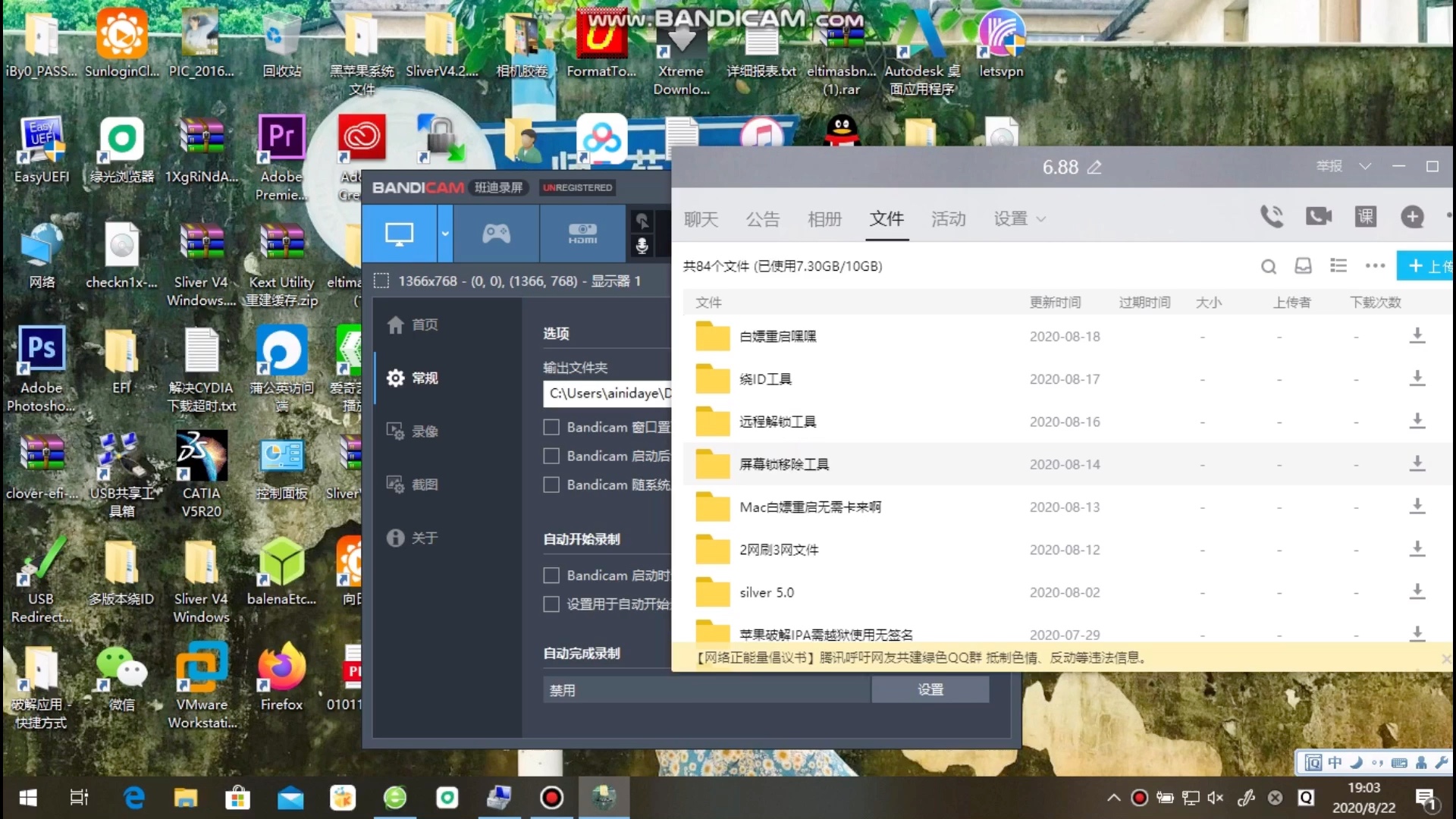Enable Bandicam 启动时 auto-record checkbox

pyautogui.click(x=551, y=576)
